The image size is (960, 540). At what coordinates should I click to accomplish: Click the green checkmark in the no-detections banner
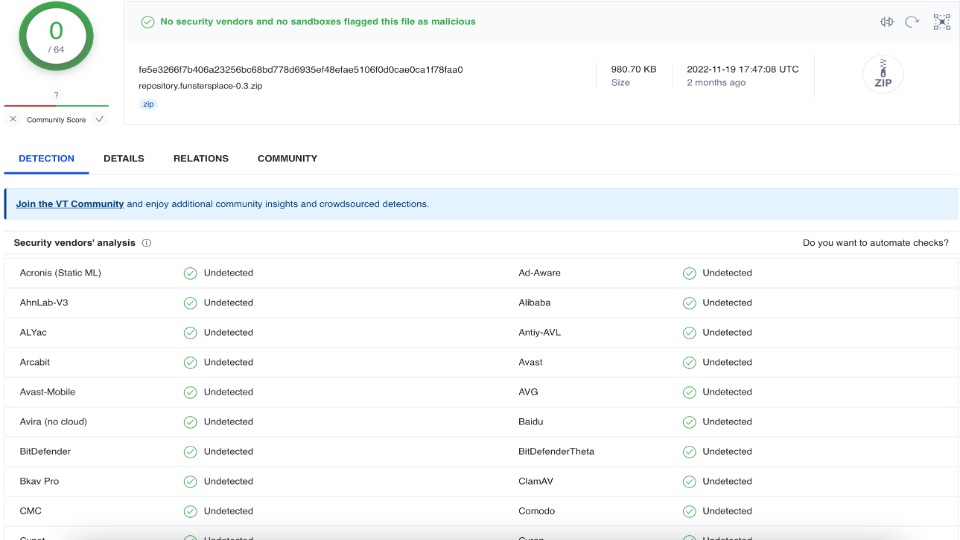click(x=148, y=22)
